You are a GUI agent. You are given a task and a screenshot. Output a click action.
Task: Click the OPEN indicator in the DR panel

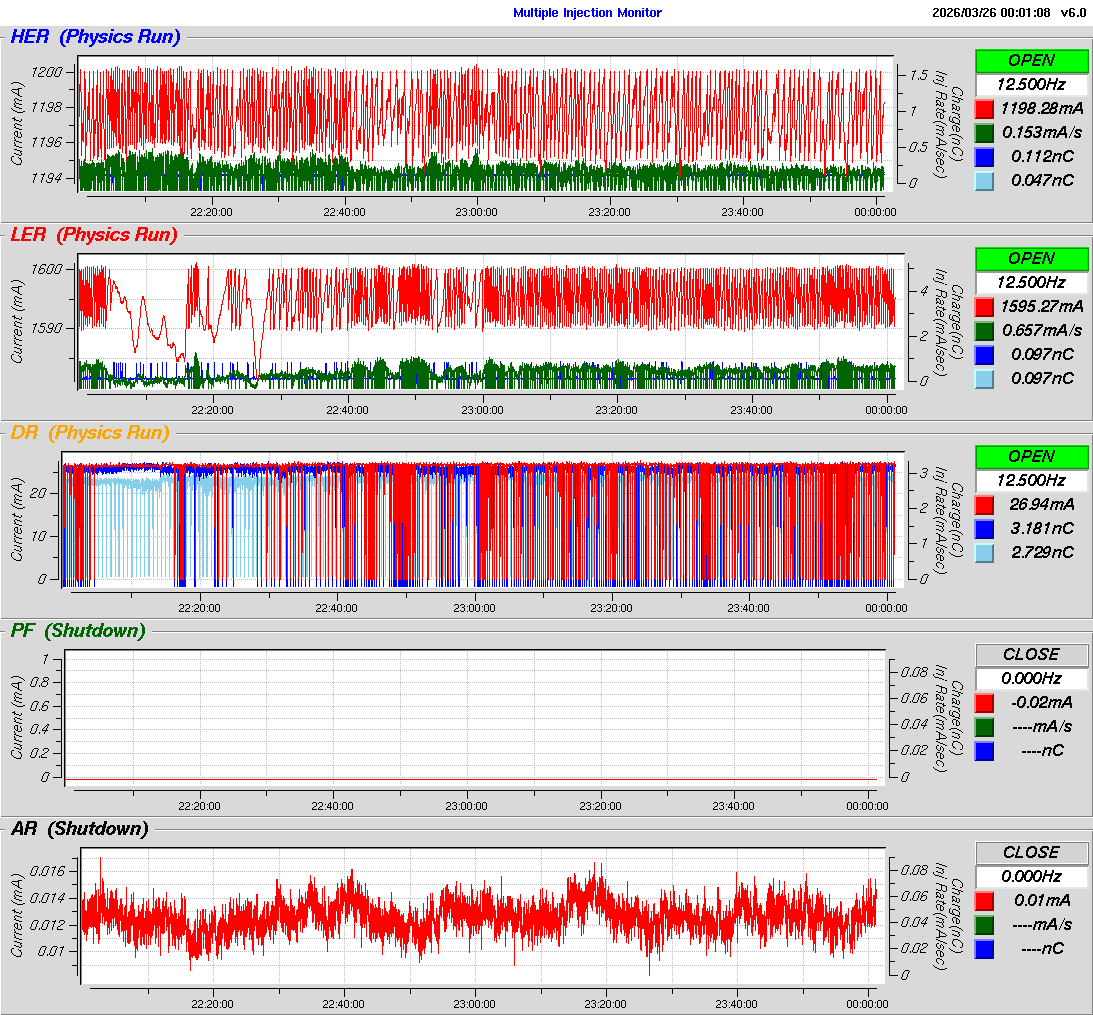pyautogui.click(x=1031, y=456)
